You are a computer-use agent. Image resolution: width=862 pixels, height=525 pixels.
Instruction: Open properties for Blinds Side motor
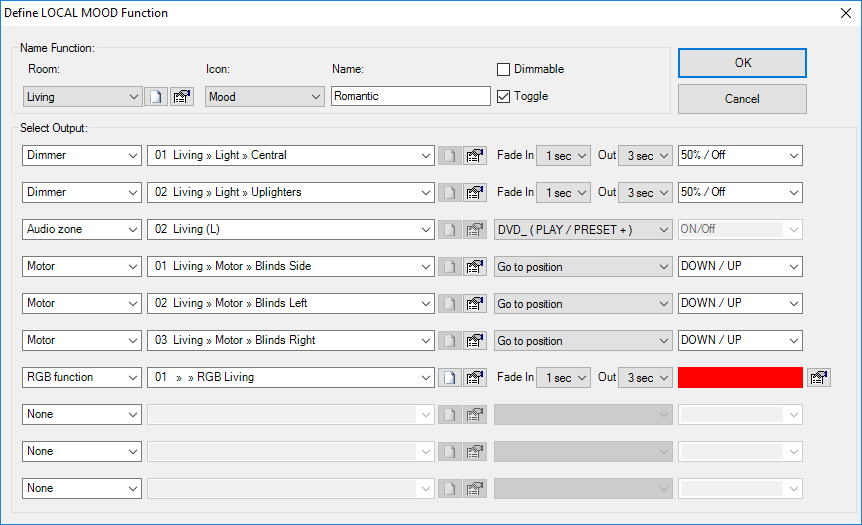[475, 267]
